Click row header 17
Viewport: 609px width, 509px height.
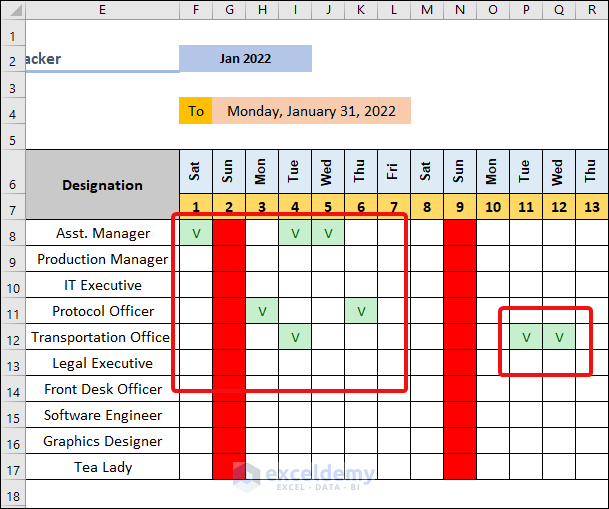tap(12, 468)
